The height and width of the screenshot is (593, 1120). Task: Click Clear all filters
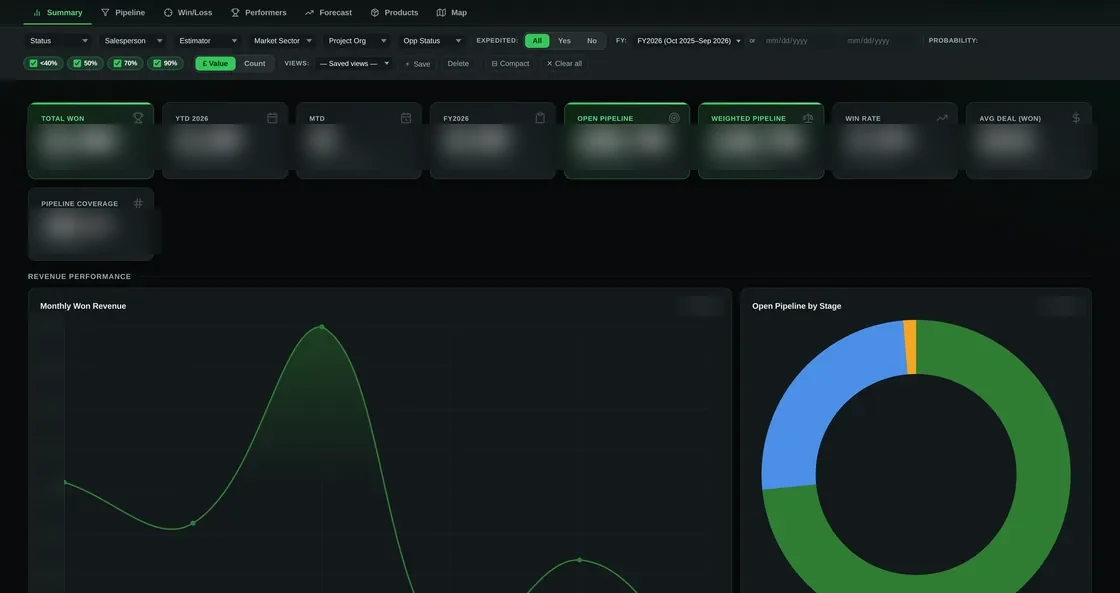coord(564,64)
